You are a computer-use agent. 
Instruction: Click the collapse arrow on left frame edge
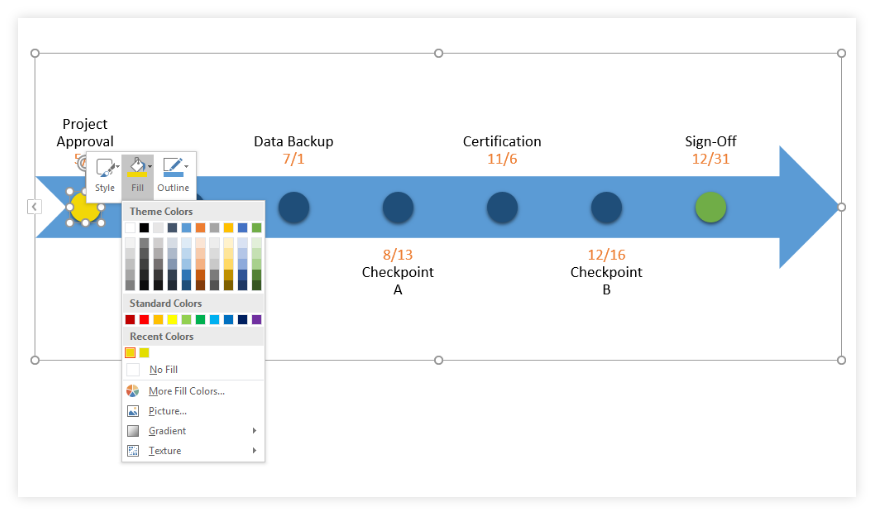coord(34,206)
